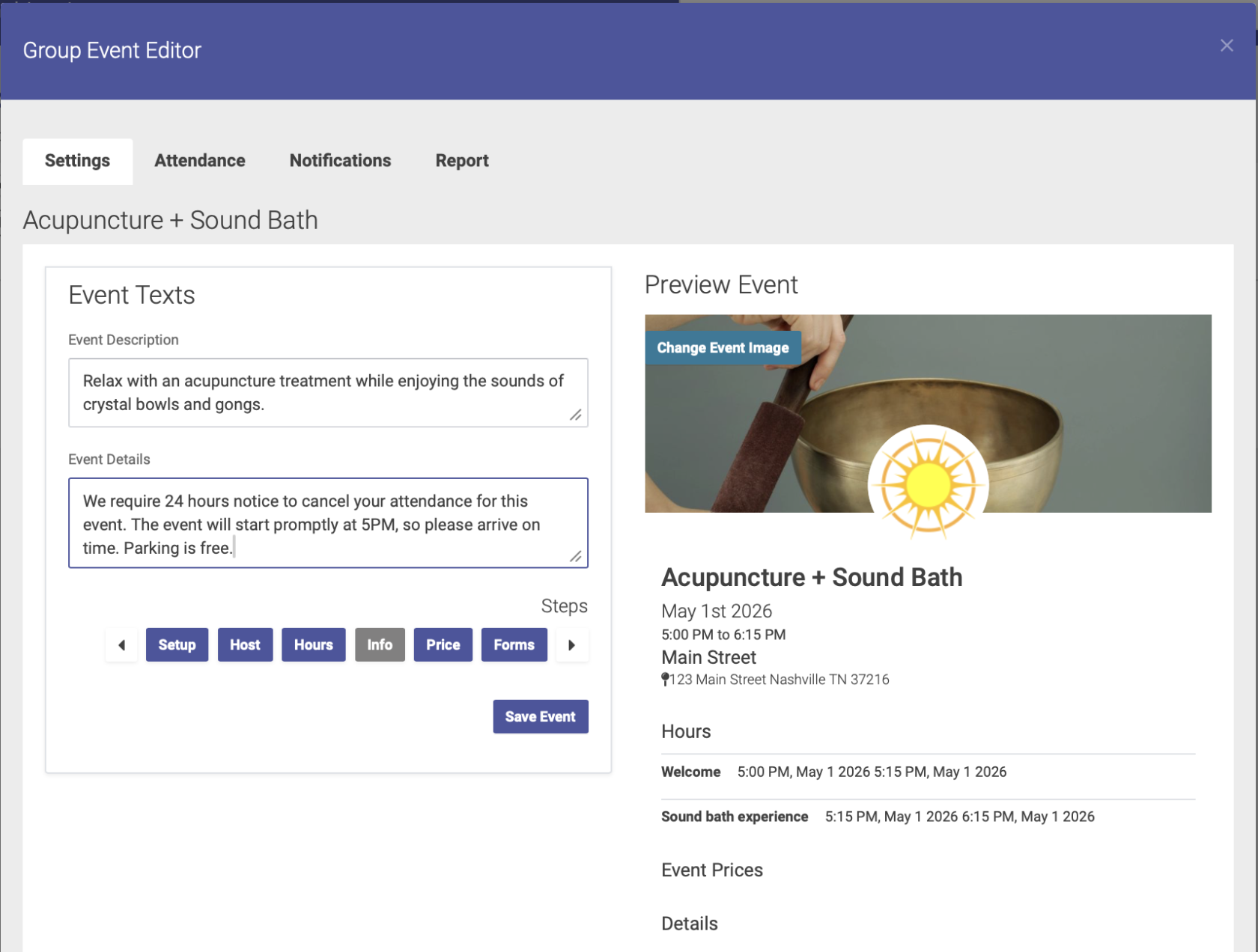Grab Event Details textarea resize handle
This screenshot has width=1258, height=952.
575,555
